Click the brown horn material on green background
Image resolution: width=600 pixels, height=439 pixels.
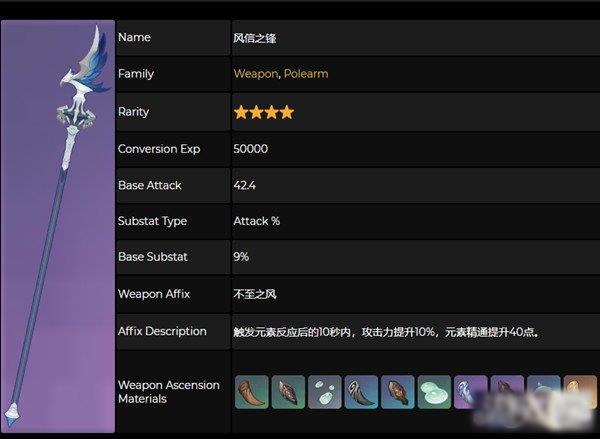(x=252, y=392)
